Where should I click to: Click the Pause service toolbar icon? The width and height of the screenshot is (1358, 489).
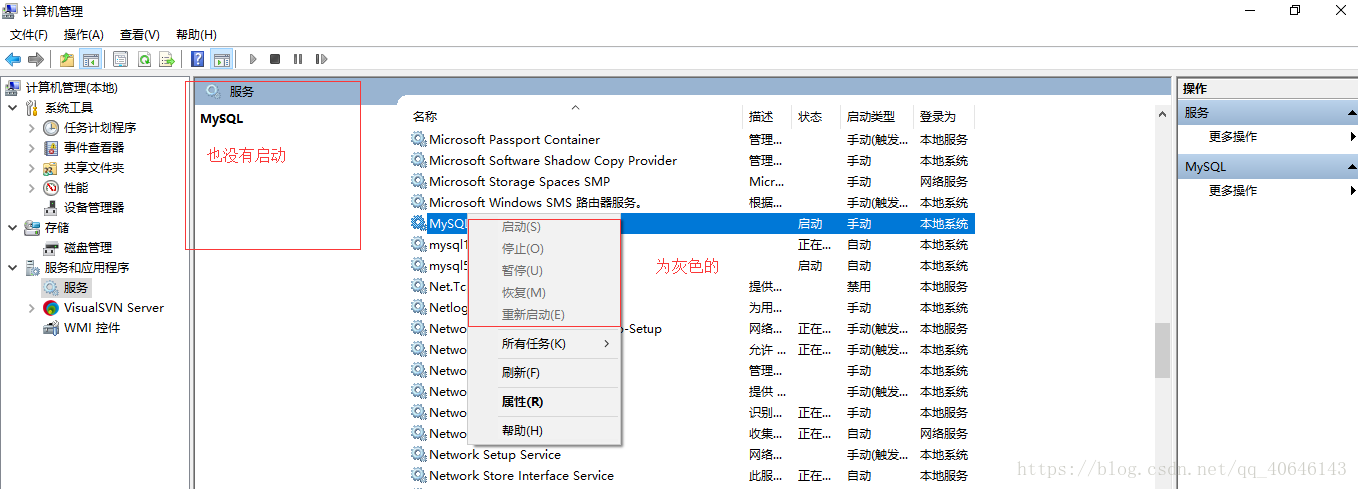click(x=298, y=59)
